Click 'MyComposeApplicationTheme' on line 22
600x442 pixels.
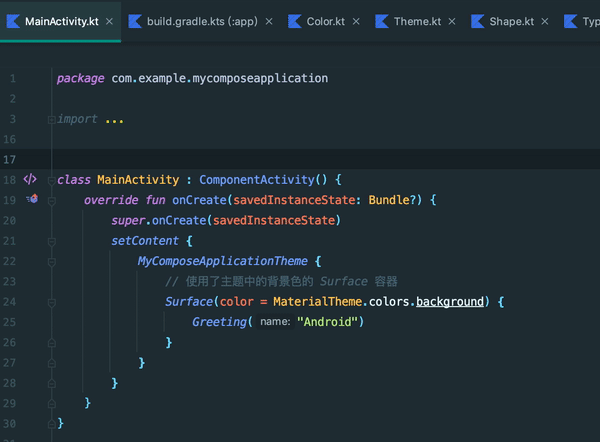[222, 261]
